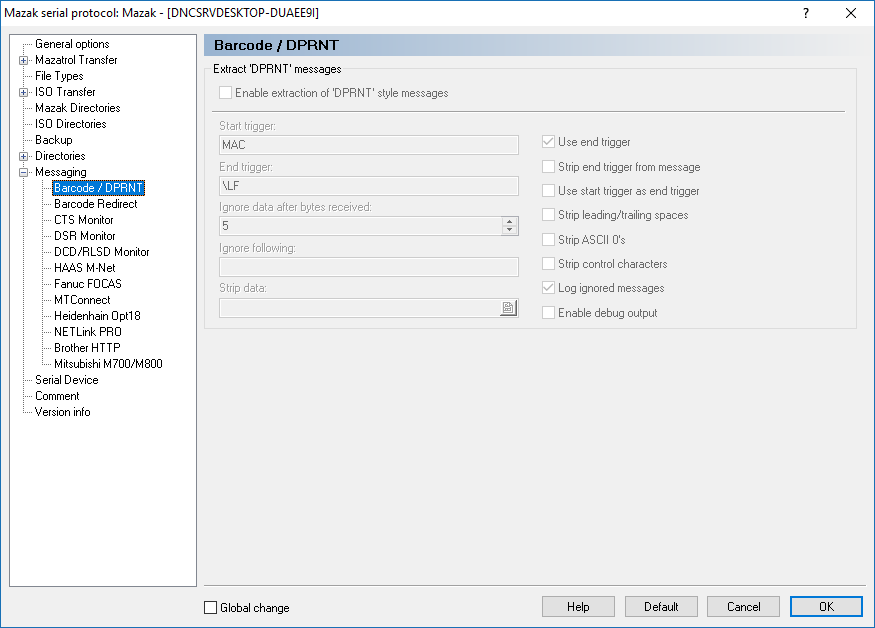
Task: Enable extraction of DPRNT style messages
Action: pos(226,93)
